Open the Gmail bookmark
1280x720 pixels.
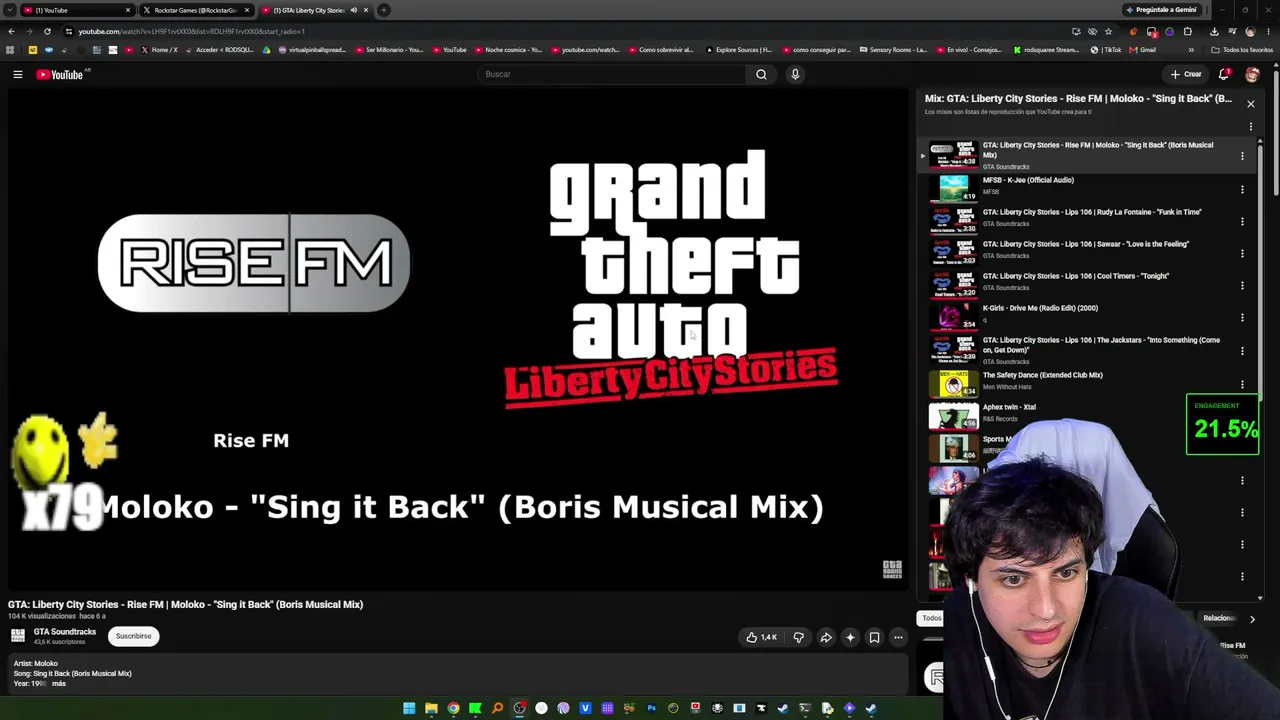pyautogui.click(x=1144, y=50)
